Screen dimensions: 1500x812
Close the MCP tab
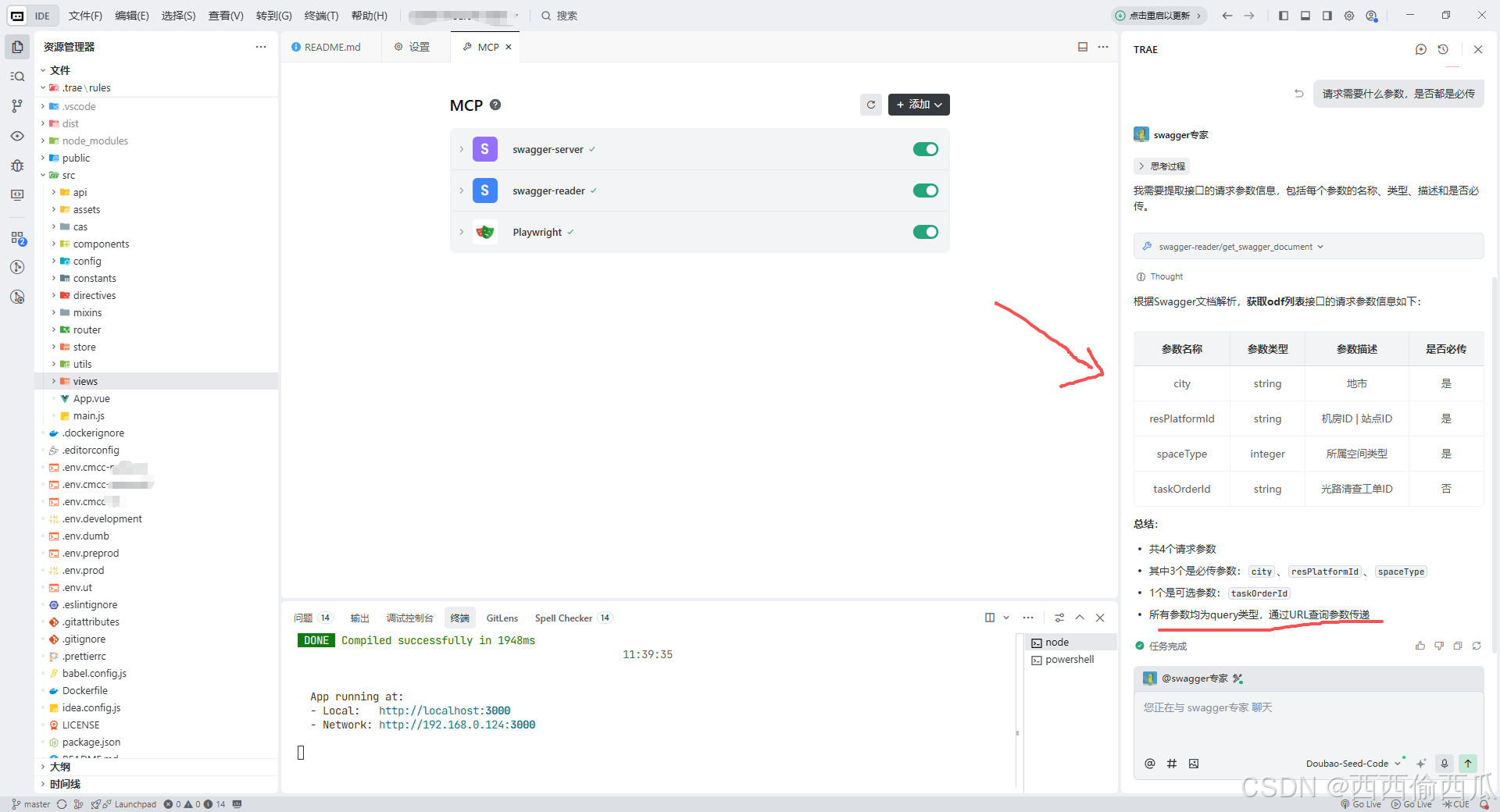tap(509, 47)
